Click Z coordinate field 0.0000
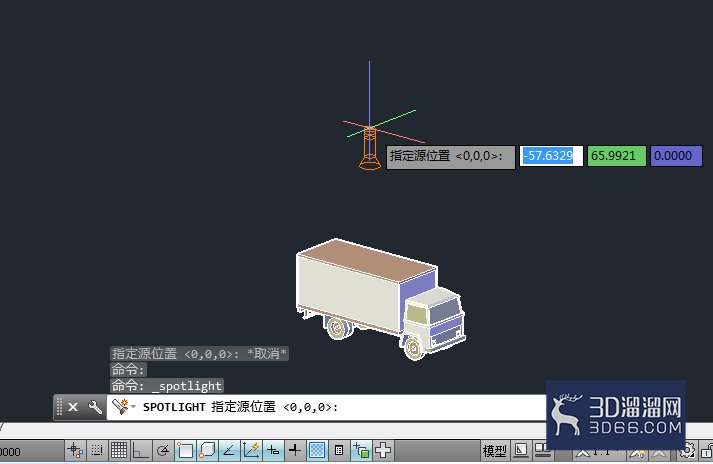The height and width of the screenshot is (464, 713). point(676,156)
